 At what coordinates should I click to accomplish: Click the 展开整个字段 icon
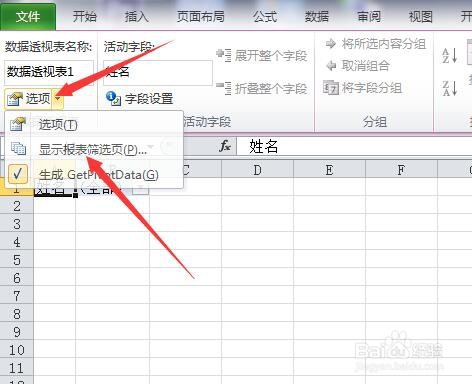point(223,55)
